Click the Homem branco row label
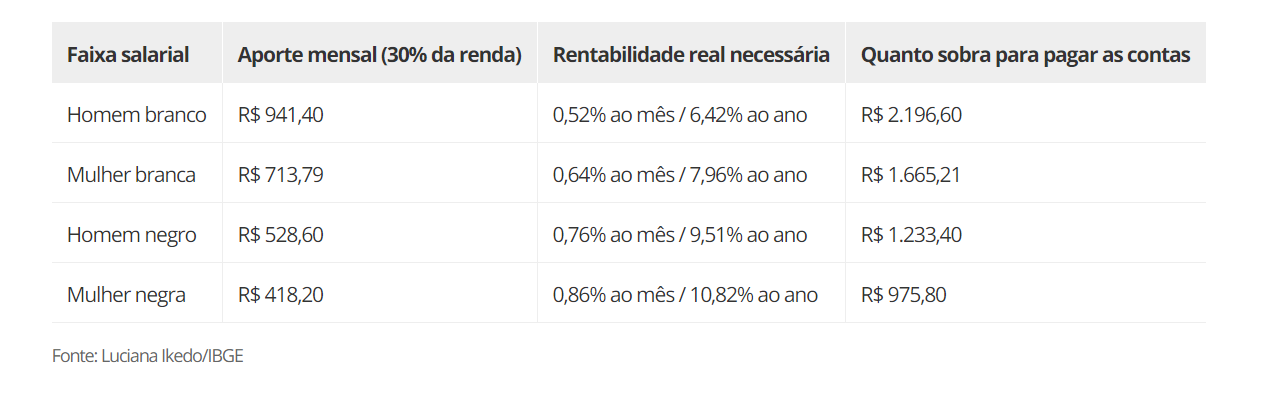The width and height of the screenshot is (1266, 394). (137, 115)
